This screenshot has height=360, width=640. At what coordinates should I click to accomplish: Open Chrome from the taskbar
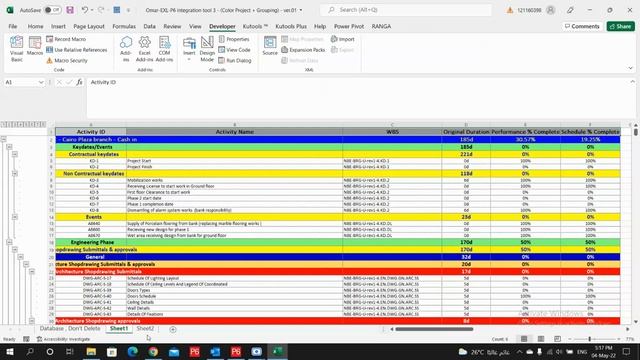153,351
